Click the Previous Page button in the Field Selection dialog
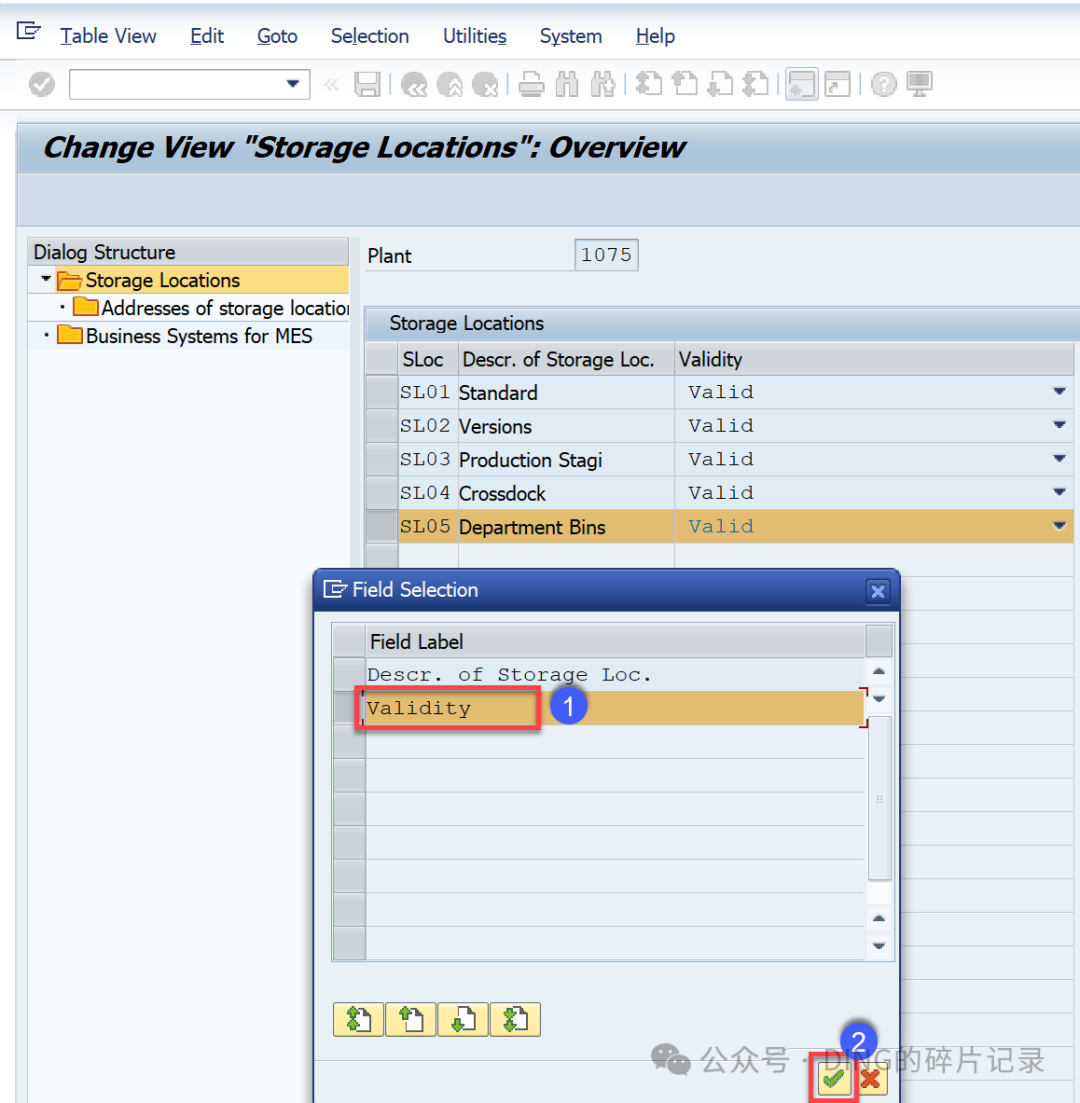1080x1103 pixels. pos(411,1019)
